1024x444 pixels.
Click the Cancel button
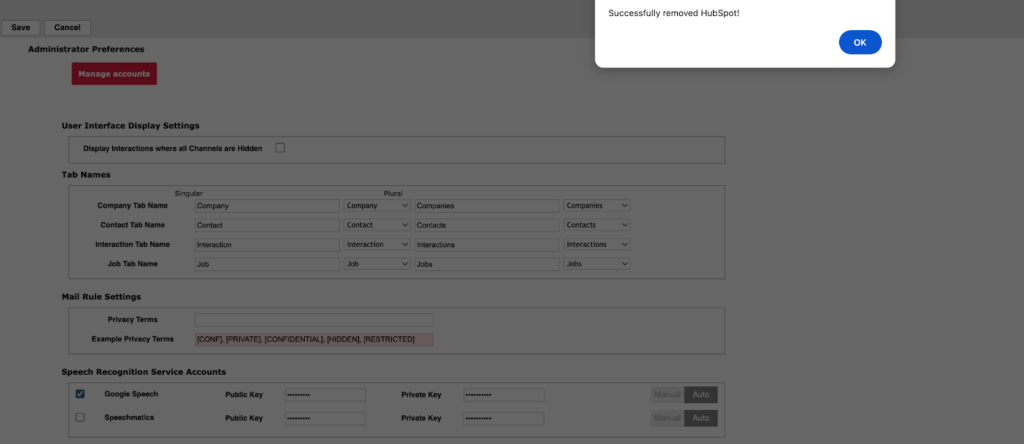(67, 28)
